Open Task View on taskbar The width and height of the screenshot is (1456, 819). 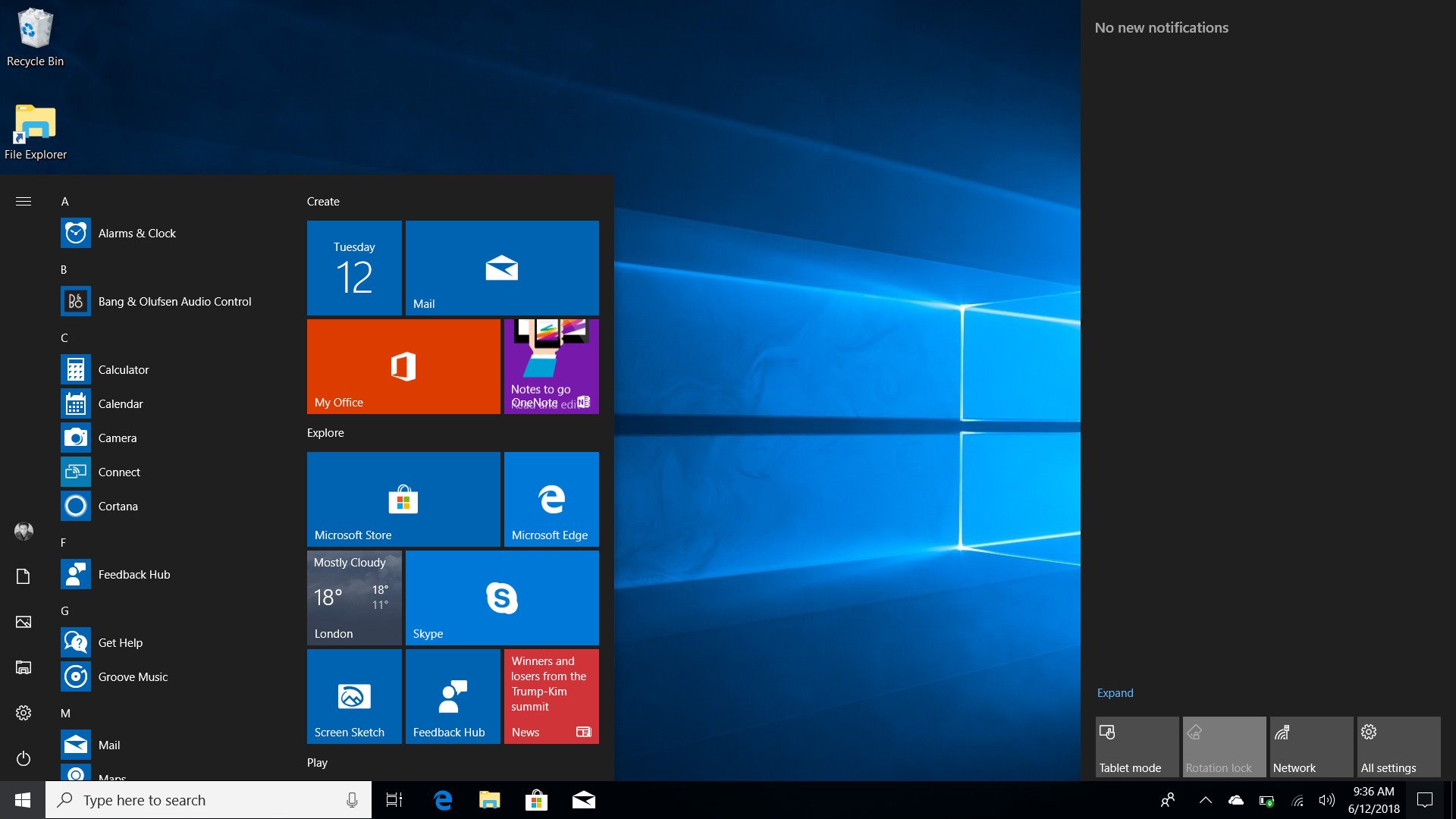(x=394, y=800)
